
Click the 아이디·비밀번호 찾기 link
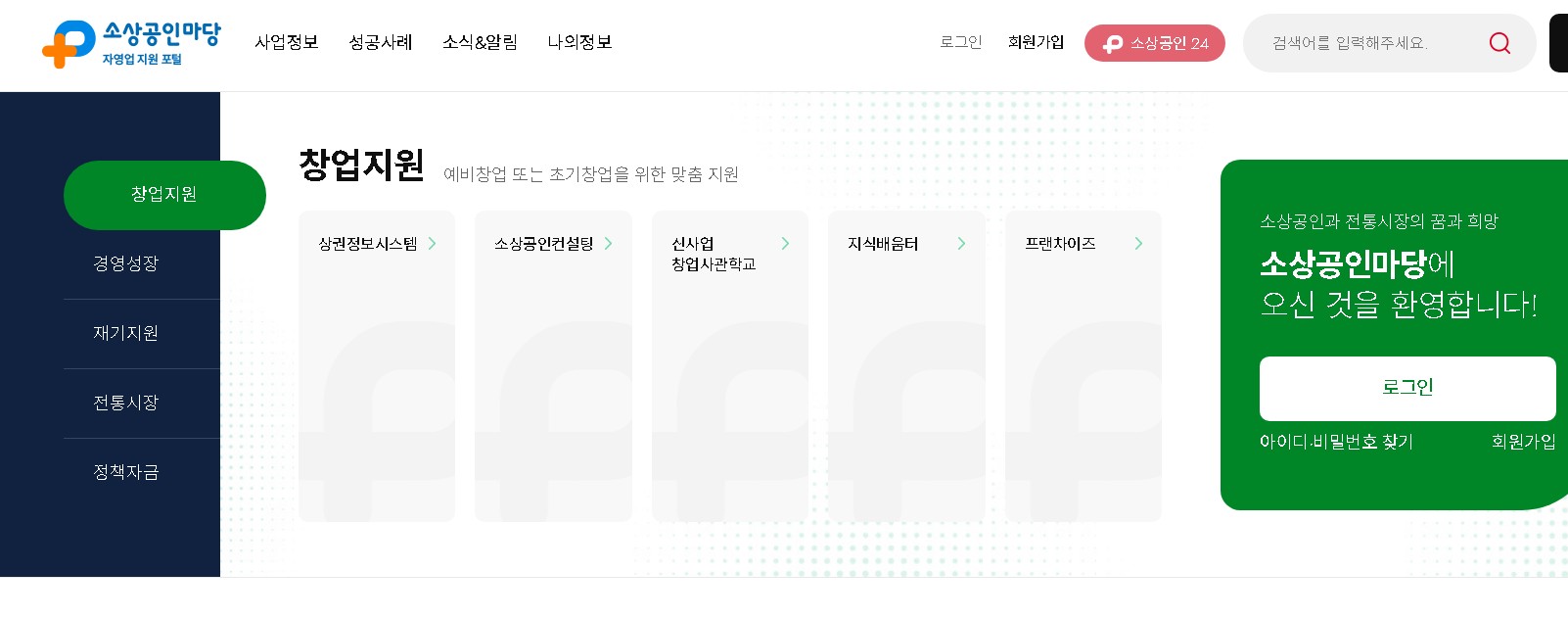click(1336, 441)
